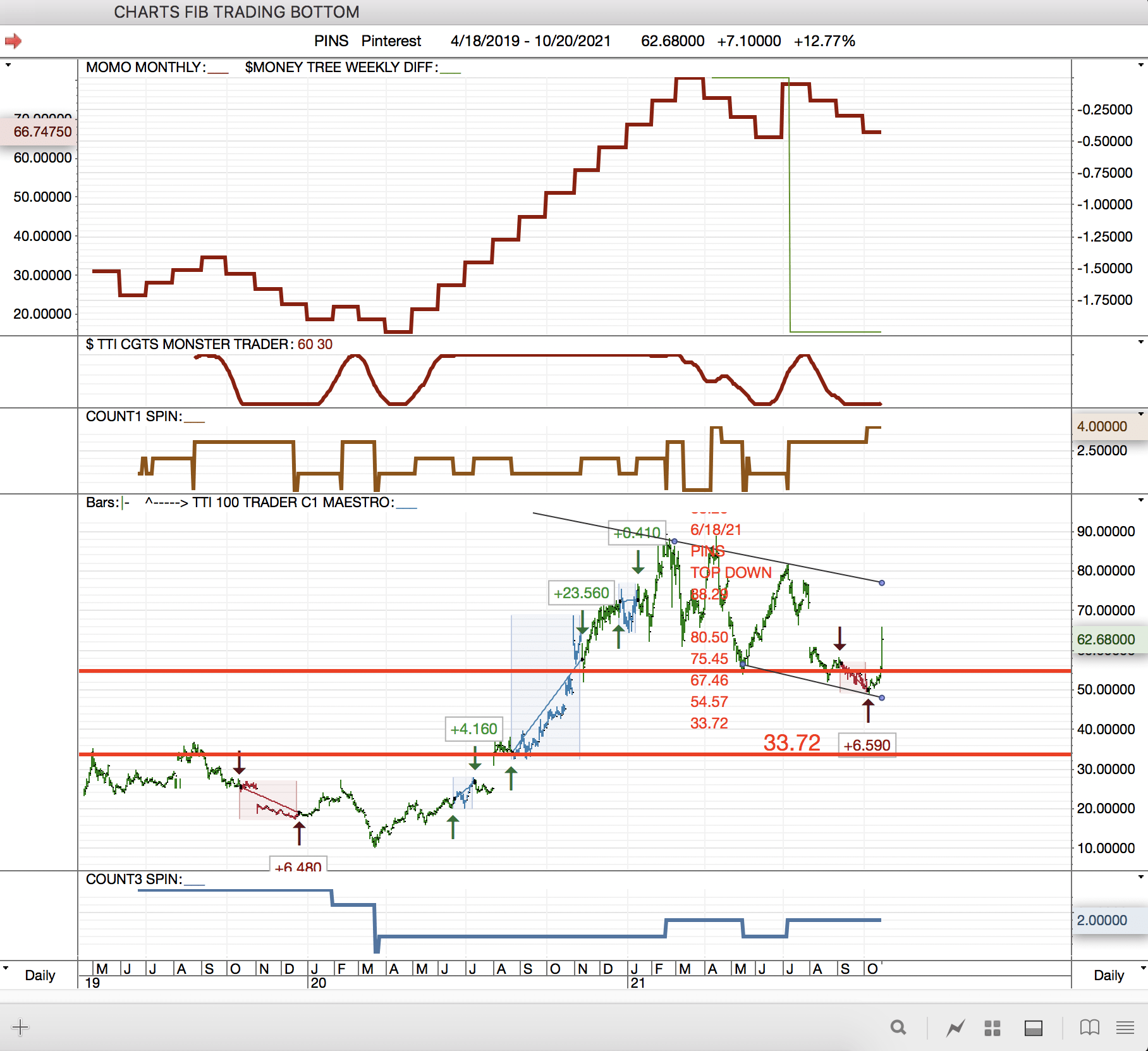Click the 2.00000 value on the COUNT3 axis
1148x1051 pixels.
pos(1102,920)
